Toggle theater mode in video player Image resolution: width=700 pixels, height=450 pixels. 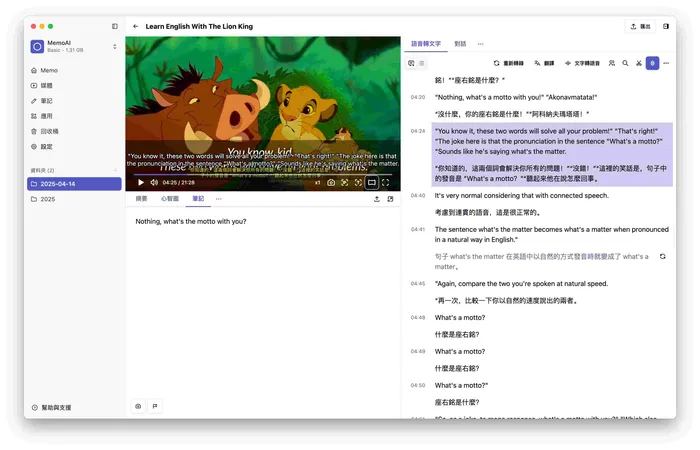pyautogui.click(x=371, y=183)
